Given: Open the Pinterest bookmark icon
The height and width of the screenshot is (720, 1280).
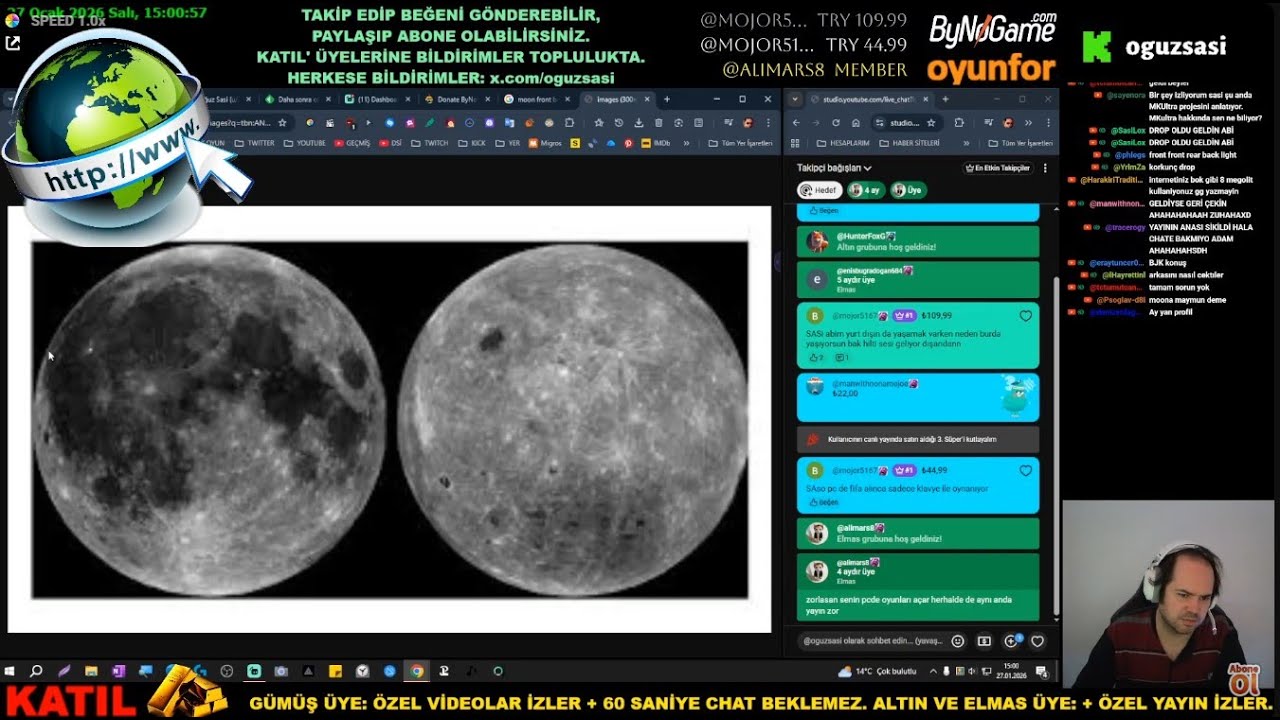Looking at the screenshot, I should point(628,143).
